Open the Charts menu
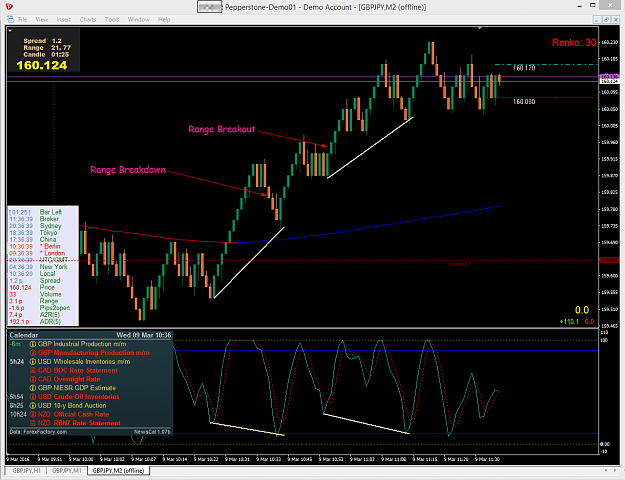625x480 pixels. (x=88, y=19)
